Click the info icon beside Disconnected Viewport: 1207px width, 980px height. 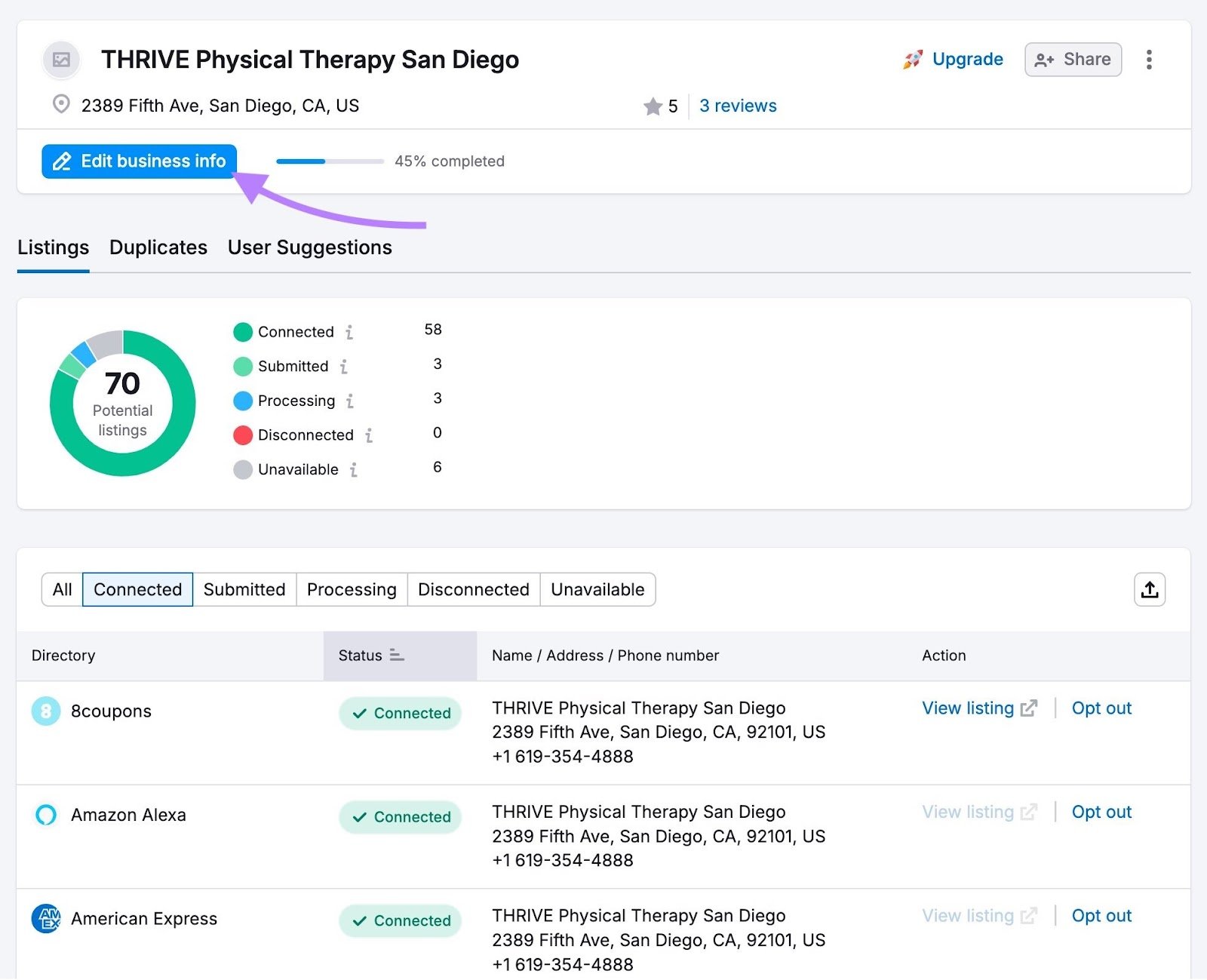click(368, 435)
